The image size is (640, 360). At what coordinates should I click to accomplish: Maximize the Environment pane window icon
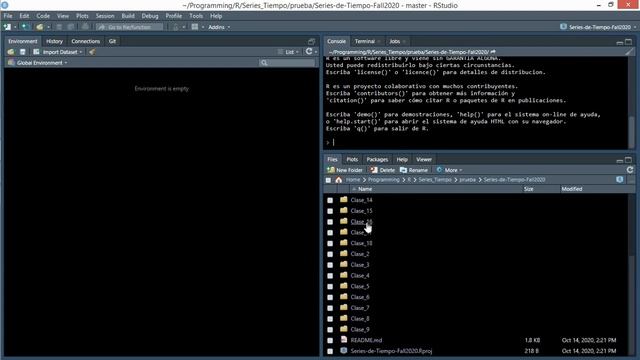point(311,41)
